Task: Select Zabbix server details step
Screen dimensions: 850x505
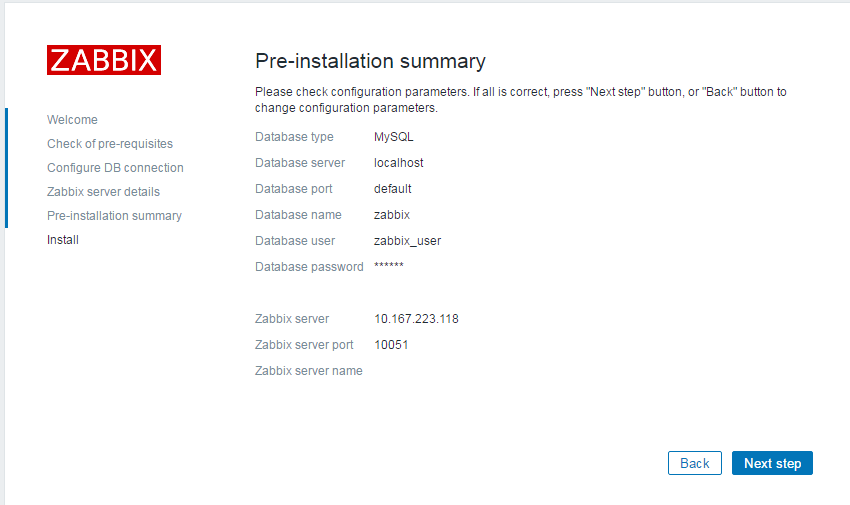Action: (103, 192)
